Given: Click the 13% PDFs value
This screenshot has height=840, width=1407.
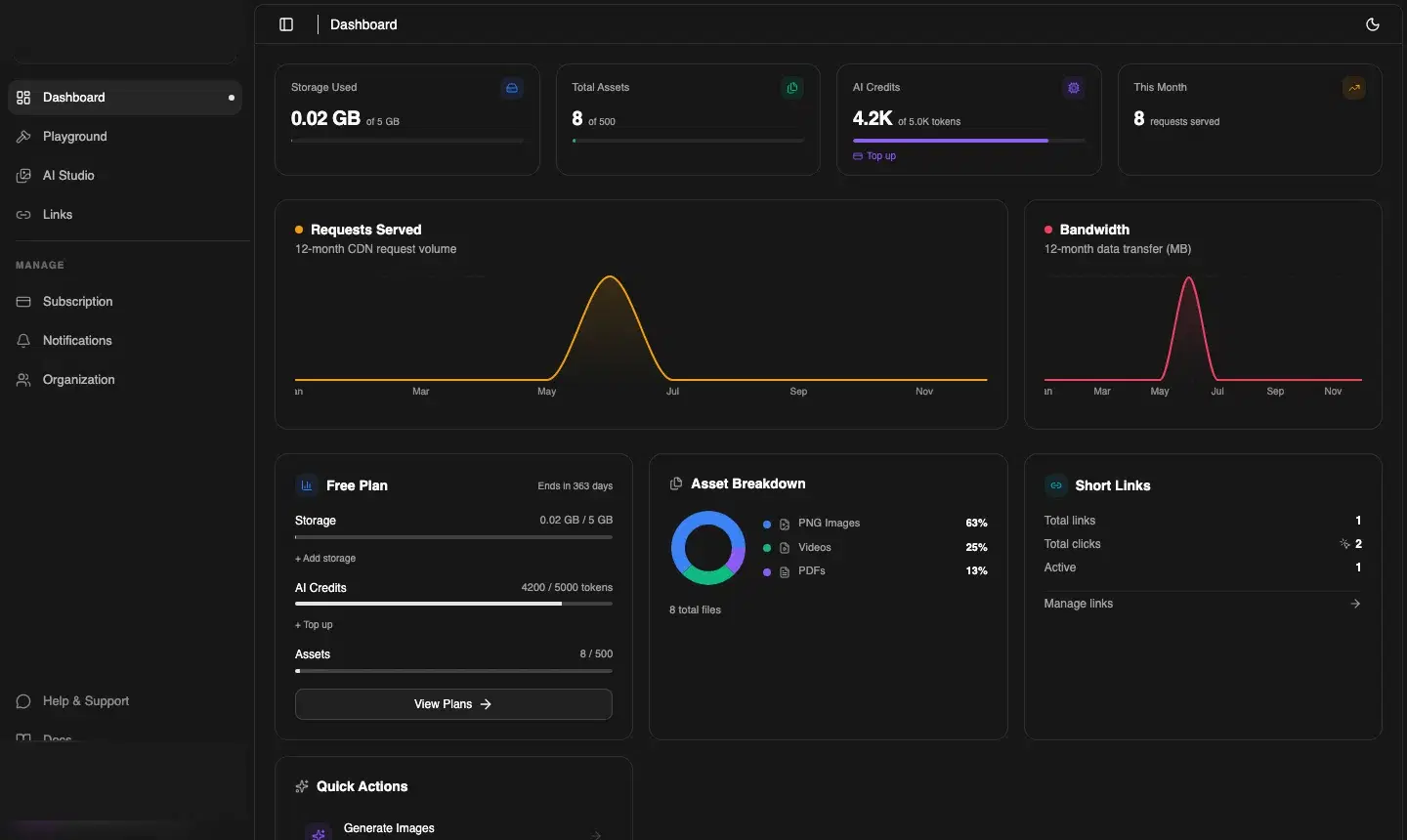Looking at the screenshot, I should pos(976,571).
